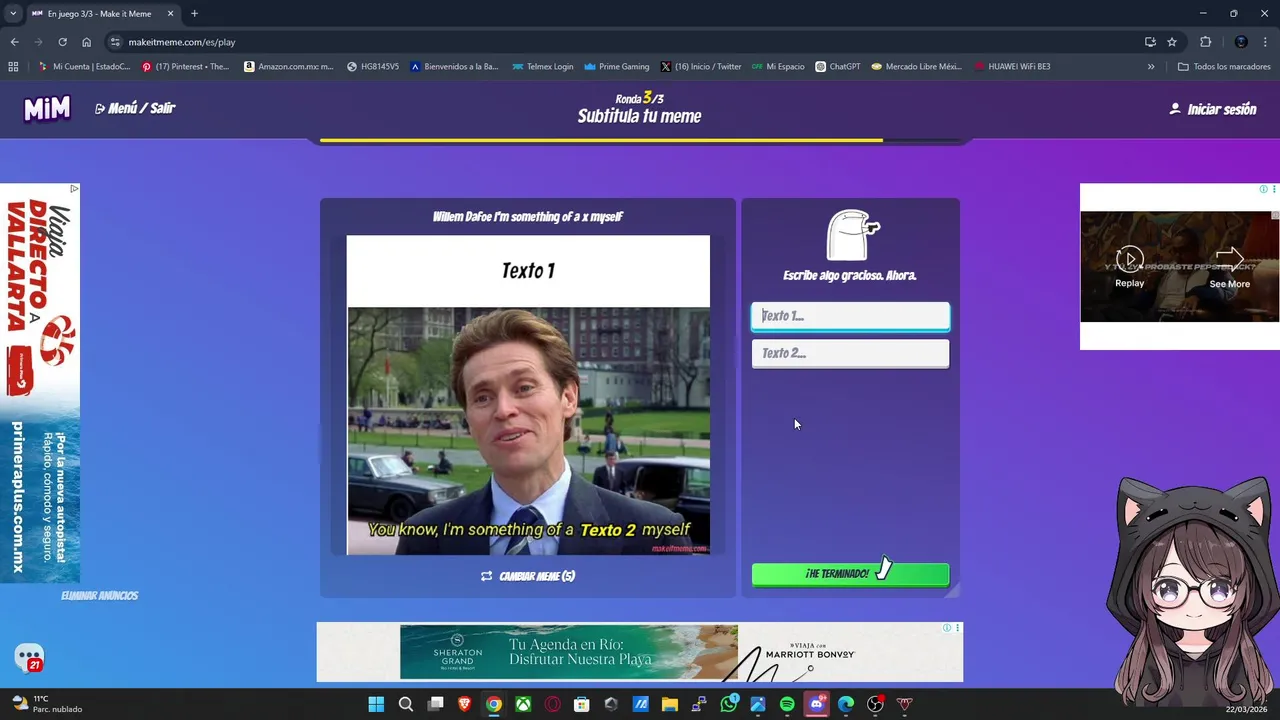
Task: Open the Mi Espacio bookmark
Action: [x=778, y=67]
